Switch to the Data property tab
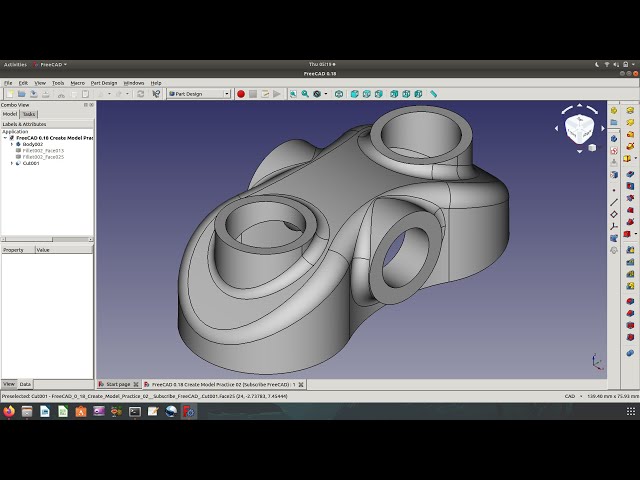Viewport: 640px width, 480px height. coord(25,384)
